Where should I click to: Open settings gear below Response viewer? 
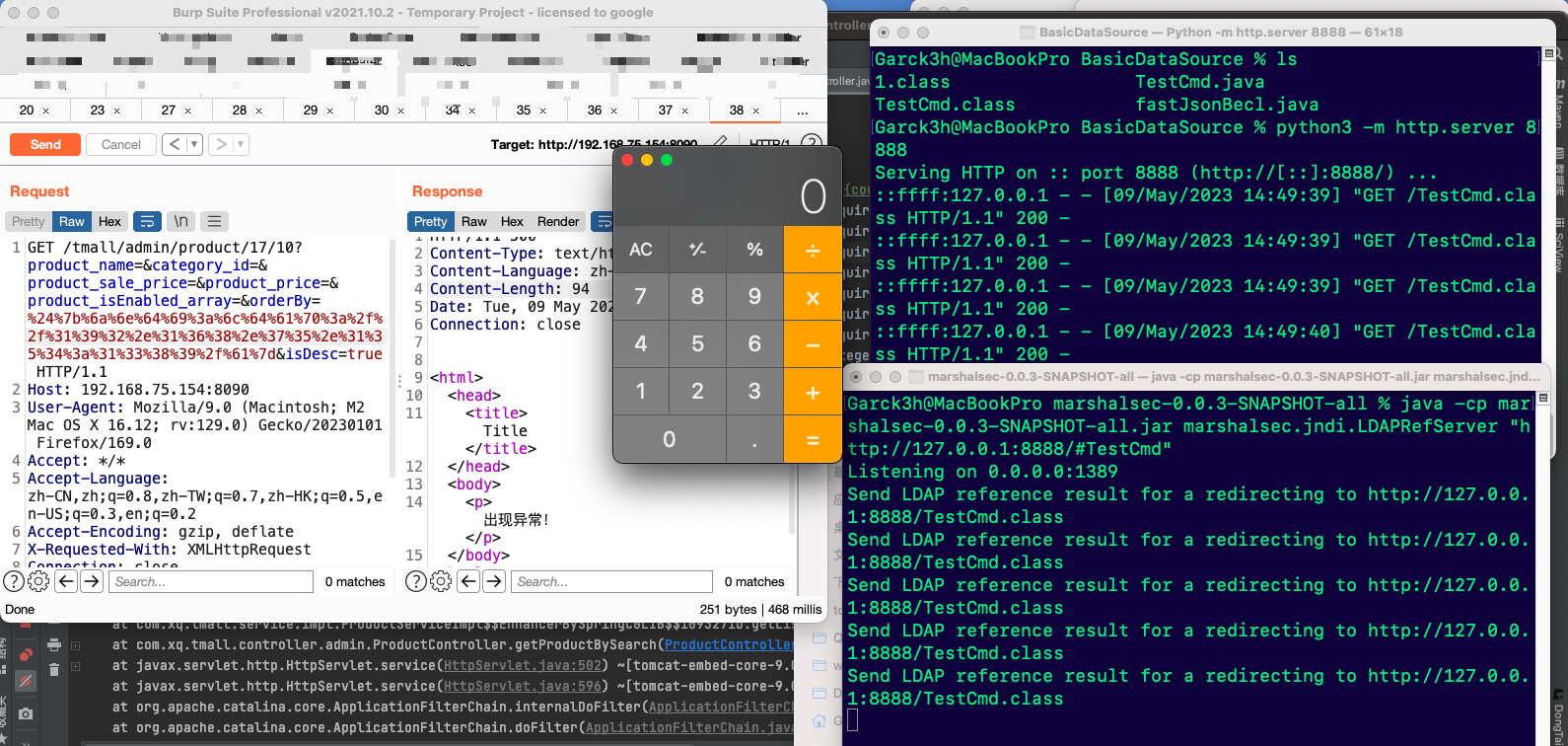click(x=441, y=581)
